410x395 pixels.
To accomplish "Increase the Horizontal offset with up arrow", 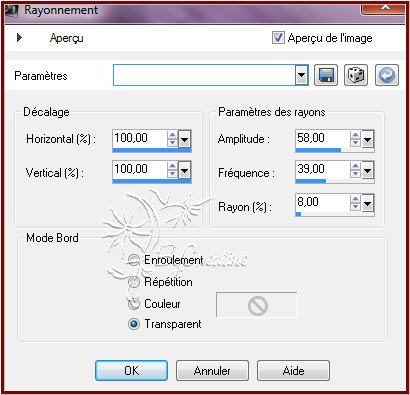I will pyautogui.click(x=172, y=135).
